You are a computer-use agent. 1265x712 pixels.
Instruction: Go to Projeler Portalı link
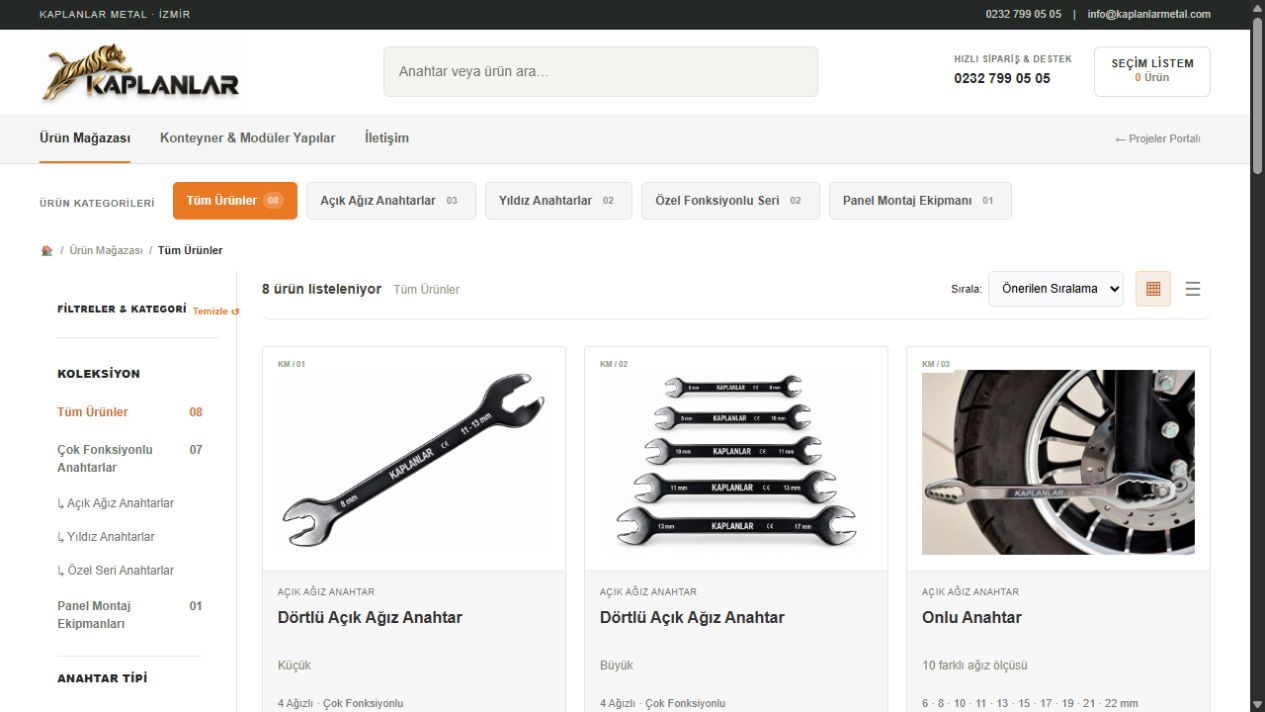point(1158,139)
